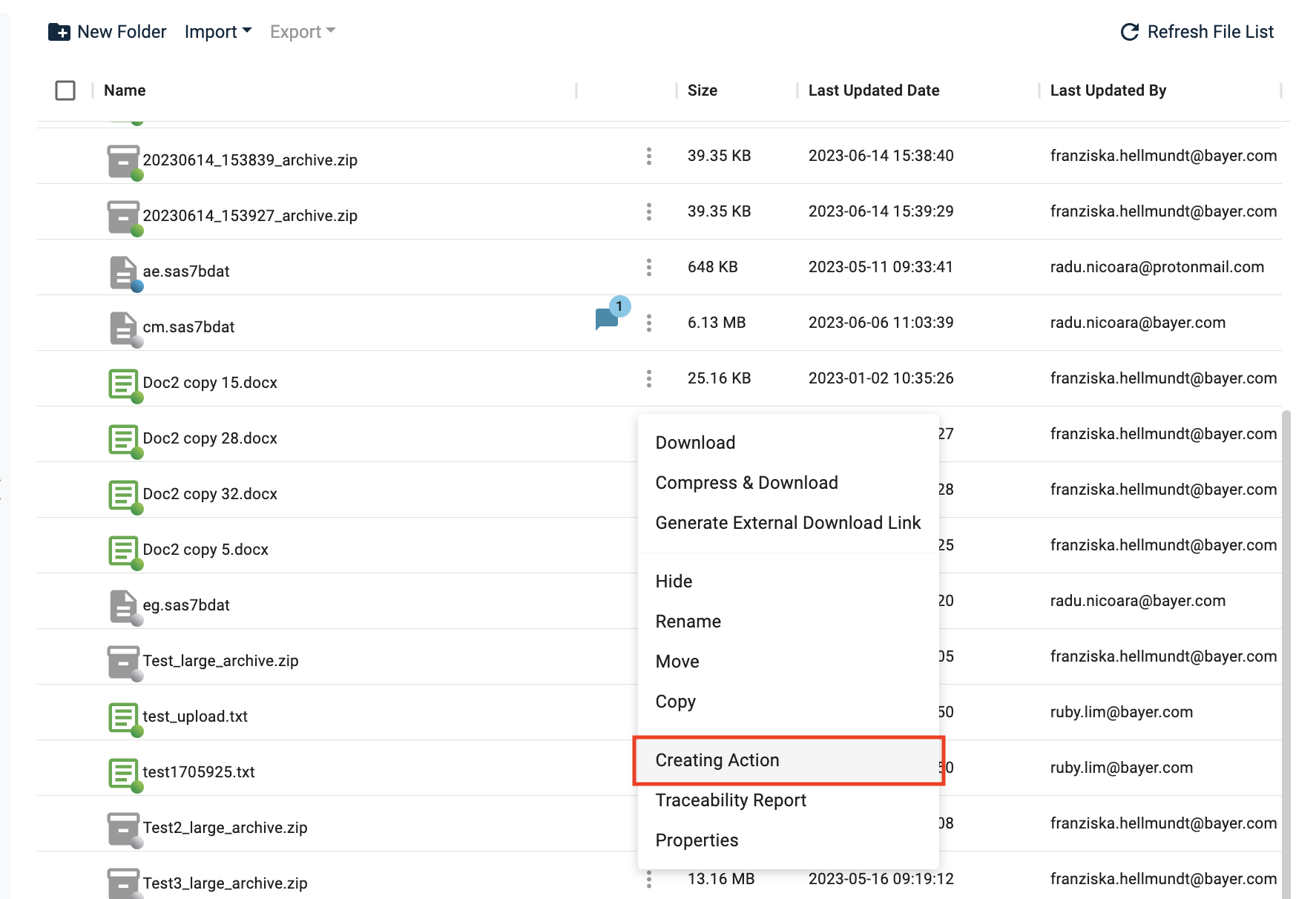Toggle the select-all checkbox in header
This screenshot has height=899, width=1316.
pyautogui.click(x=65, y=90)
